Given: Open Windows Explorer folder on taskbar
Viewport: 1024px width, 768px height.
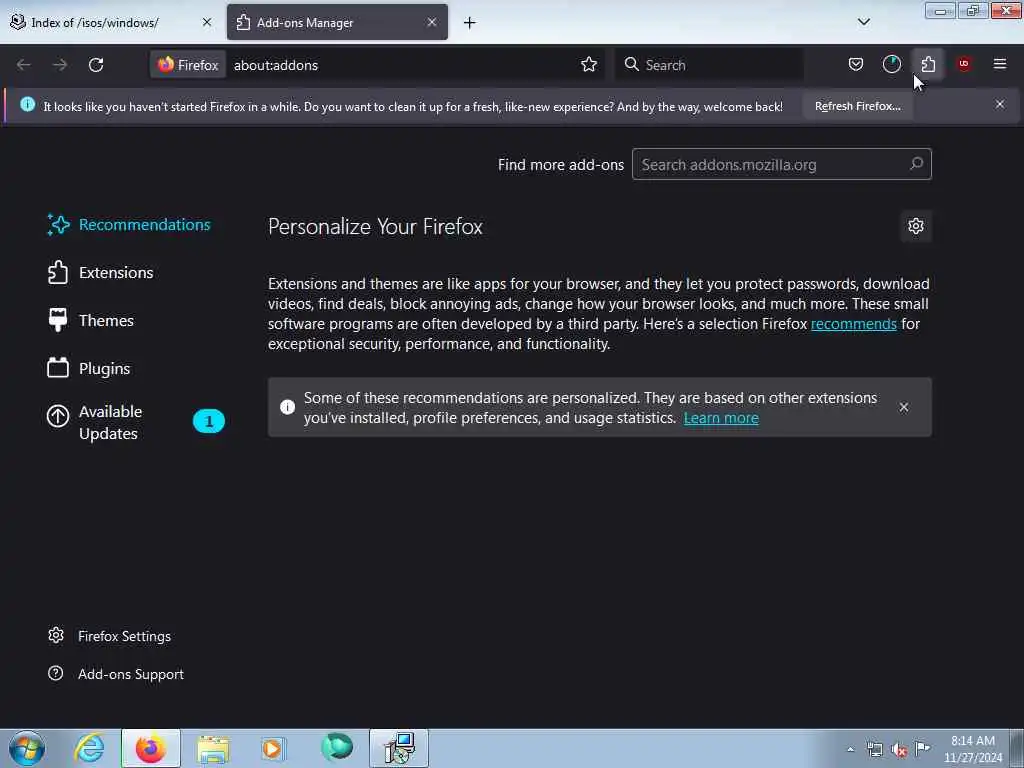Looking at the screenshot, I should (x=213, y=748).
